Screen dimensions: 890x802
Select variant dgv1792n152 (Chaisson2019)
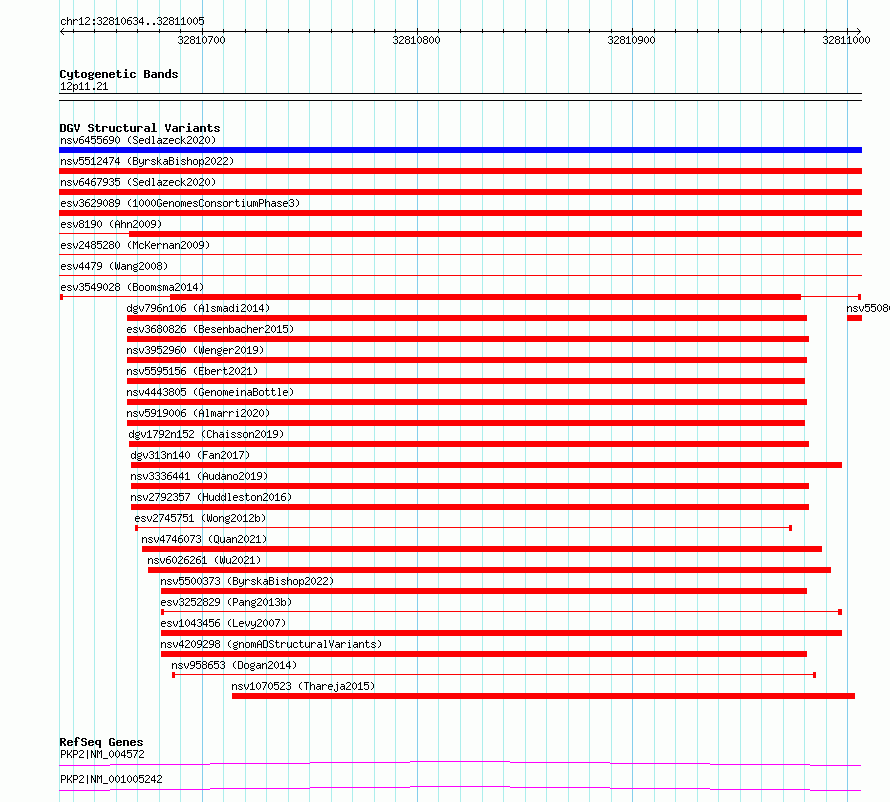tap(206, 434)
